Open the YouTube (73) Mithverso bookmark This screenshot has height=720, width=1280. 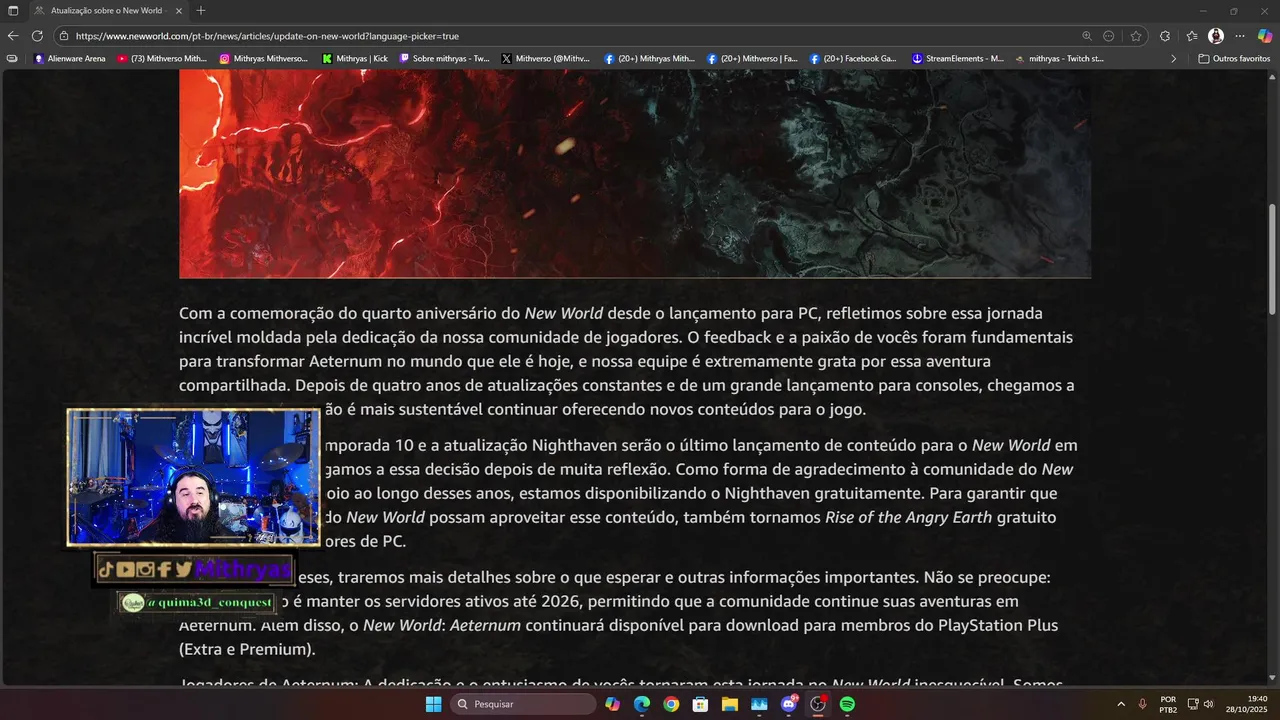[x=162, y=59]
